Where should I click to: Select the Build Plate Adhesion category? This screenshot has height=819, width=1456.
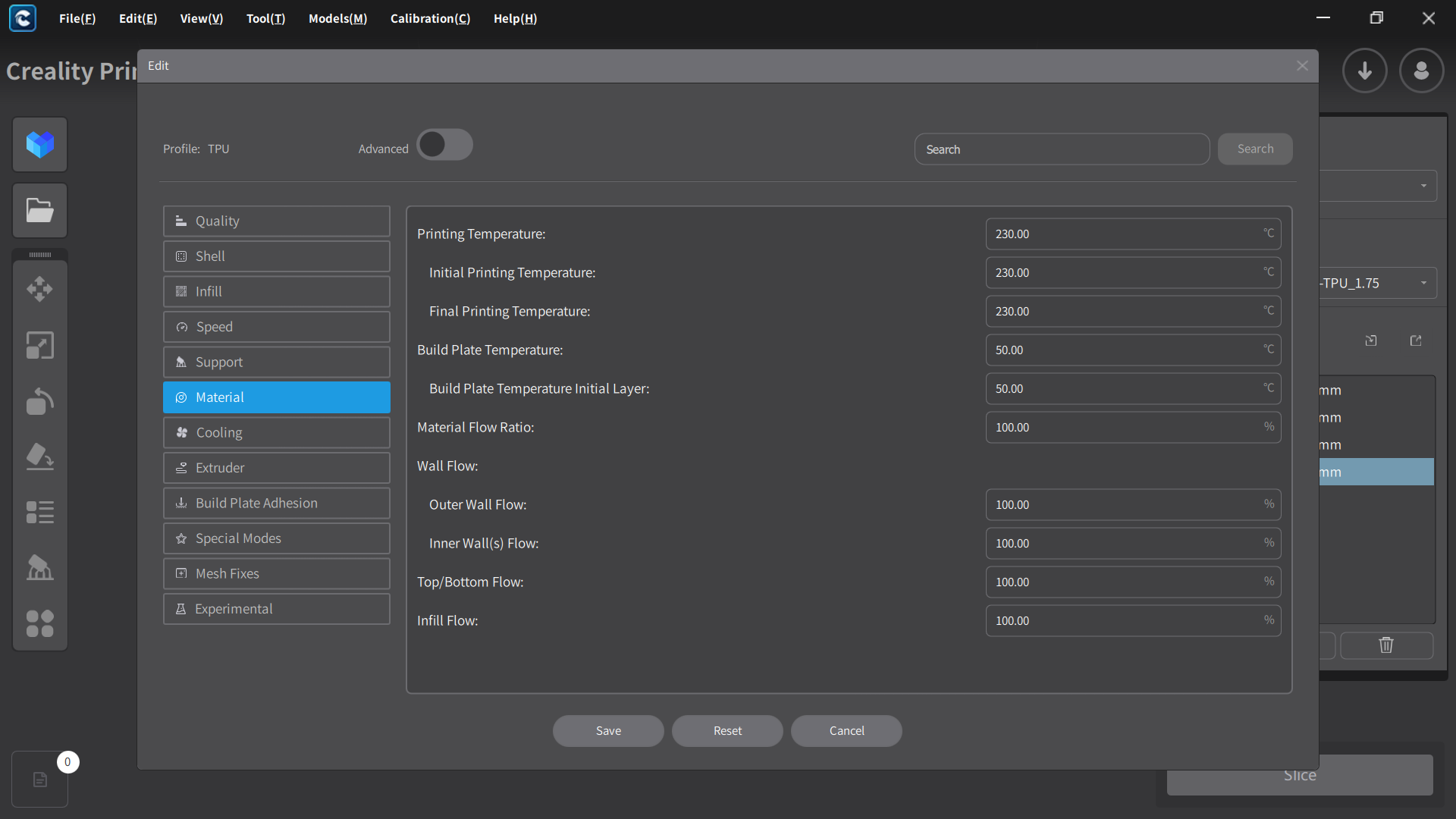pyautogui.click(x=277, y=504)
